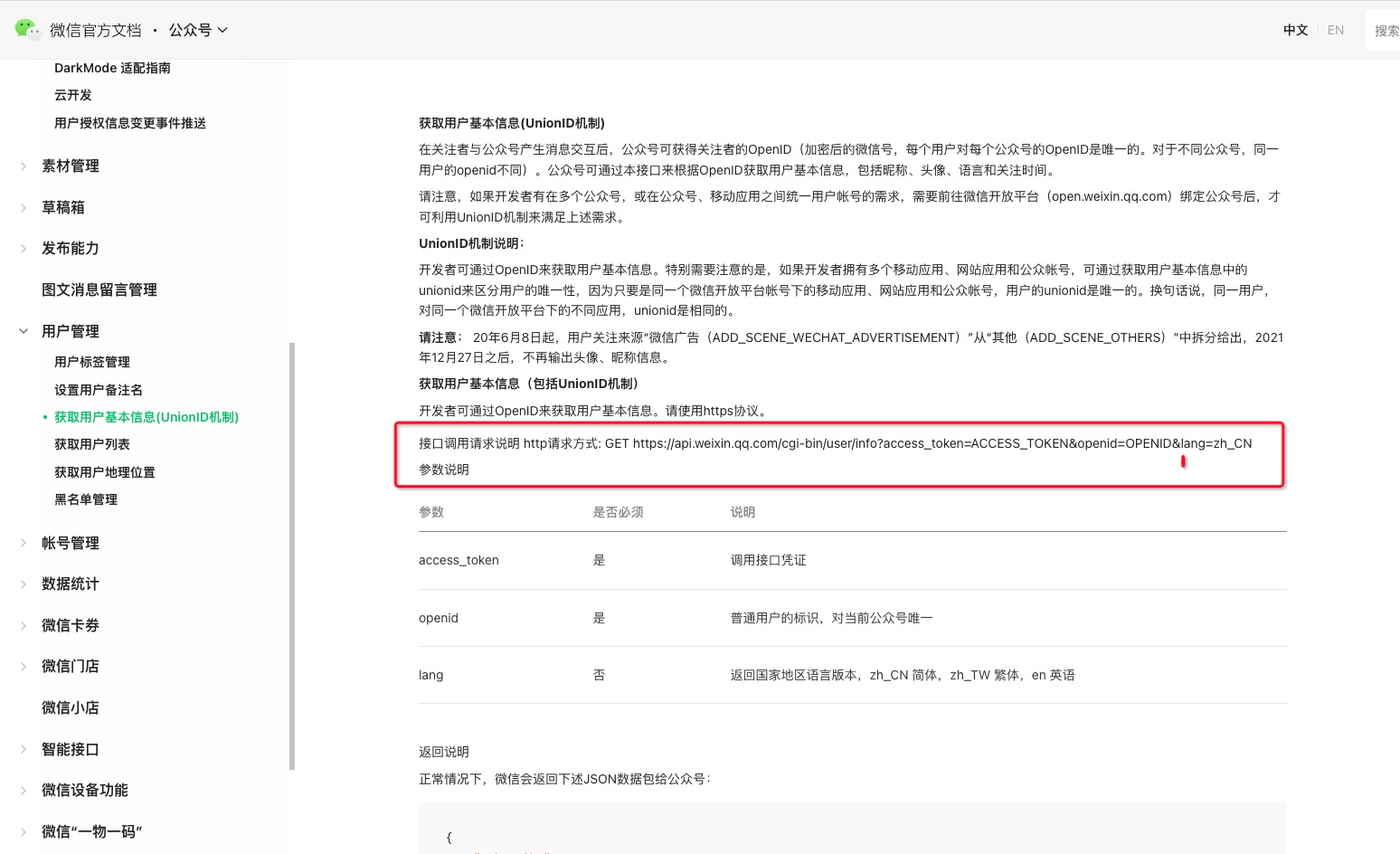Click 调用接口凭证 description cell
The height and width of the screenshot is (854, 1400).
tap(768, 560)
